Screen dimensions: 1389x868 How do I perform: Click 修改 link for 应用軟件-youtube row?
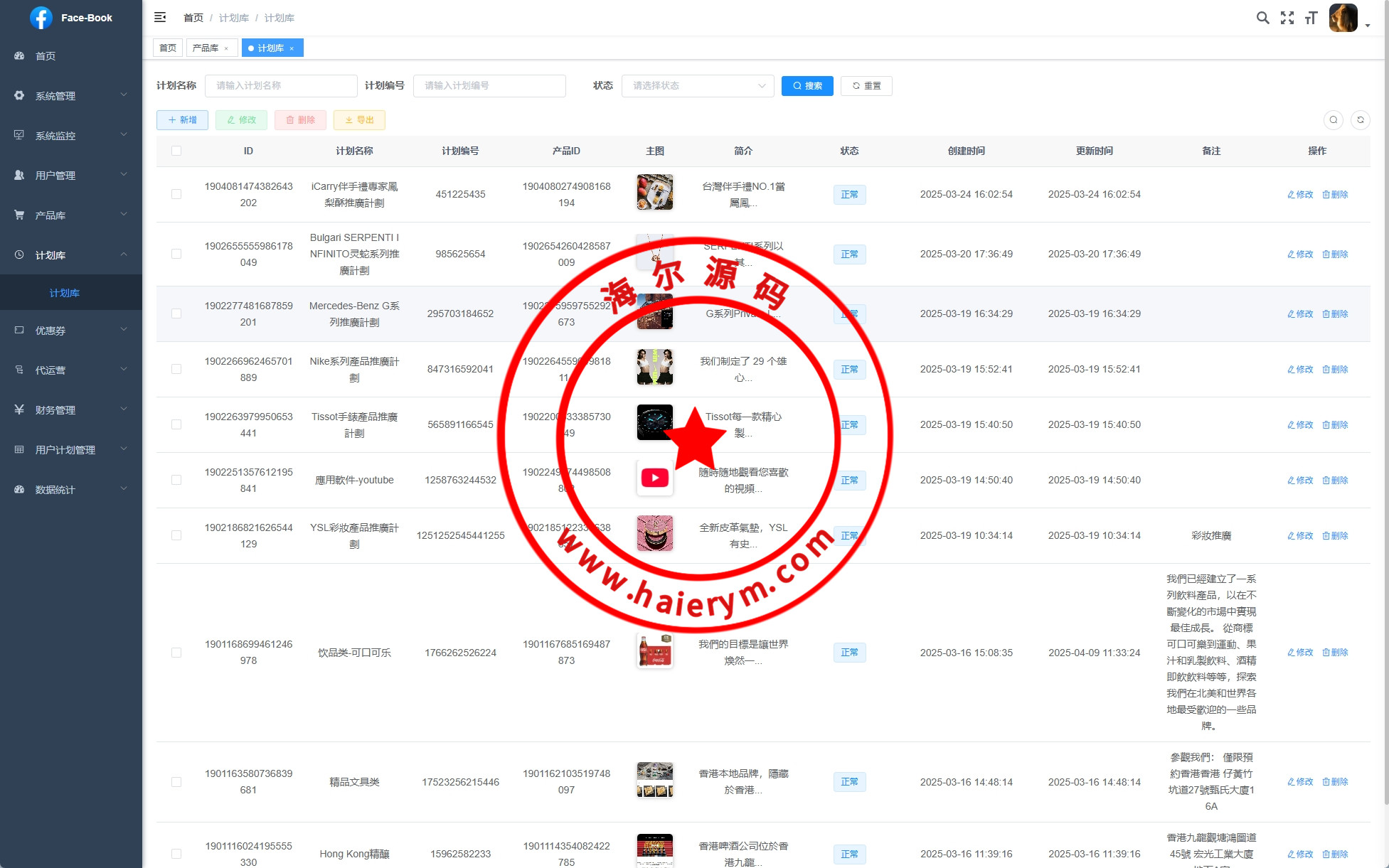point(1300,481)
